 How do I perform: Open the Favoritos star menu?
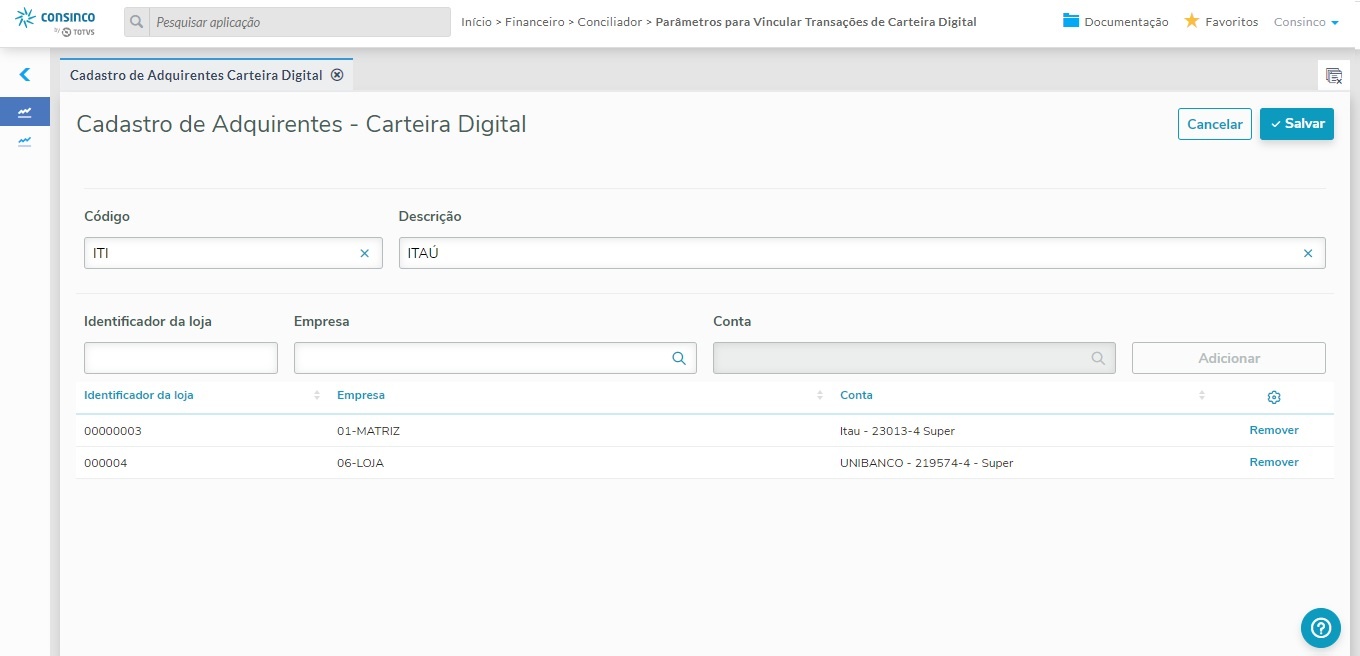click(1220, 21)
